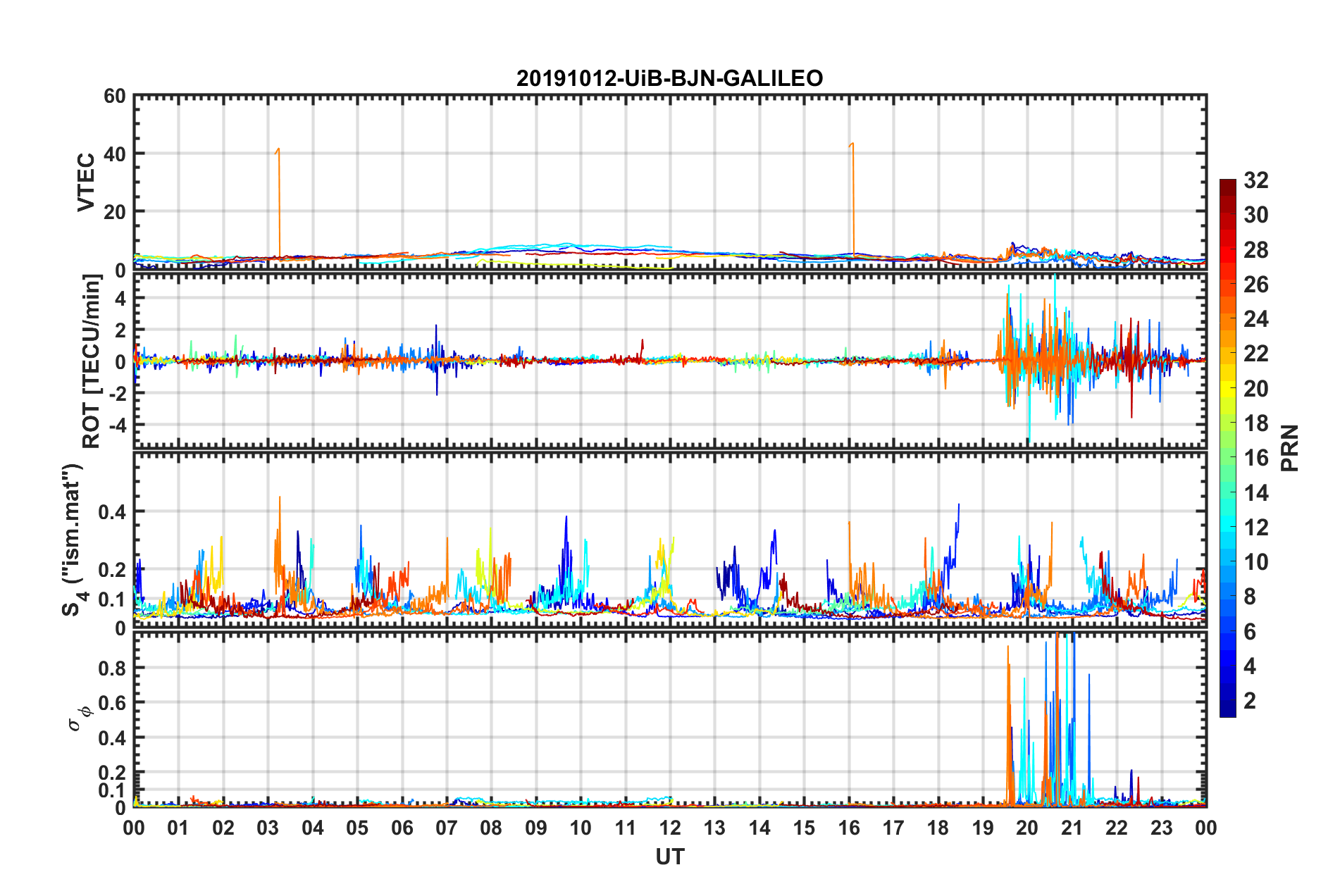Click hour "13" on the UT axis

tap(714, 828)
